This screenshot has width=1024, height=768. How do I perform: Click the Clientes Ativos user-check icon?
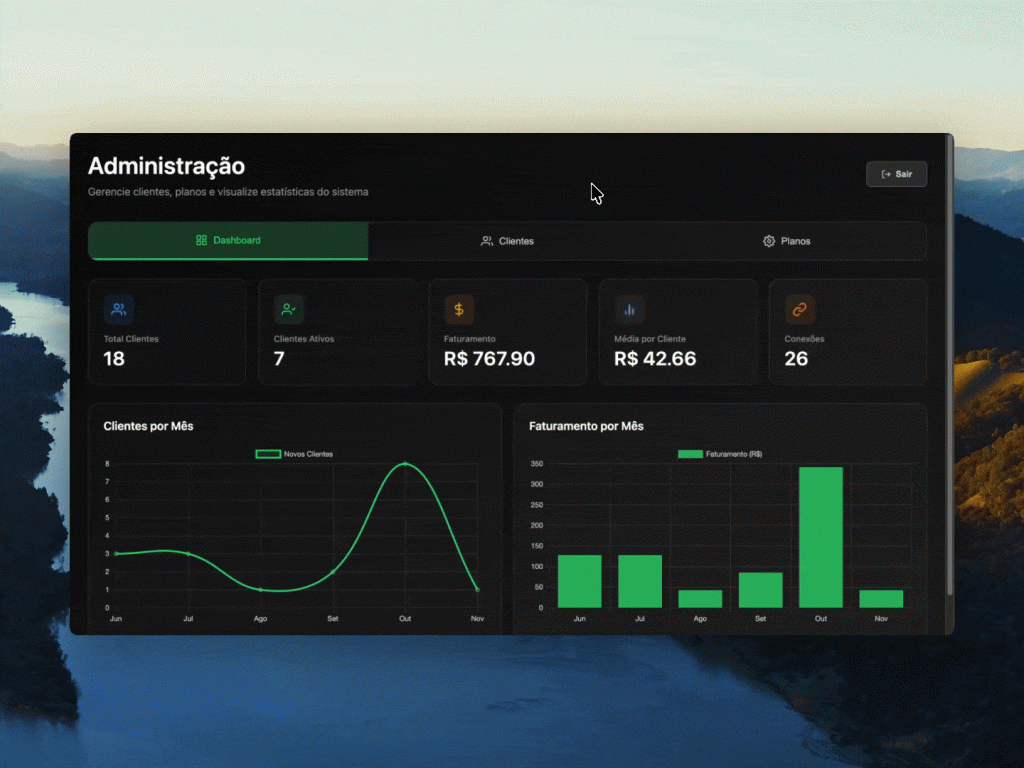289,309
